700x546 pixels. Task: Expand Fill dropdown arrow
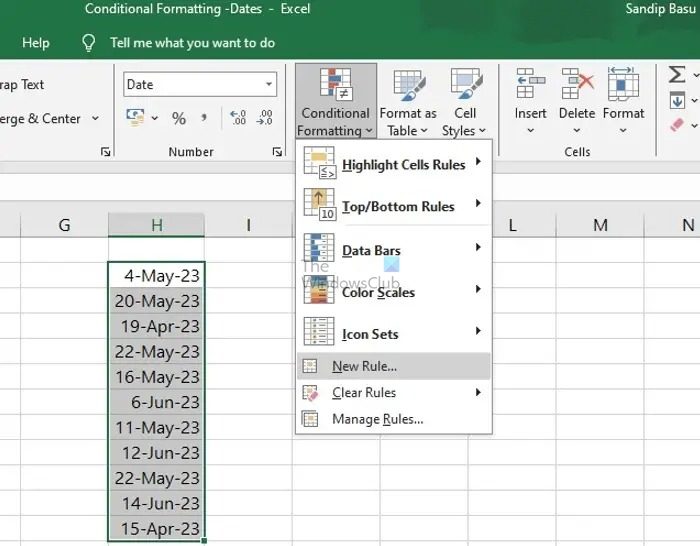pos(696,100)
